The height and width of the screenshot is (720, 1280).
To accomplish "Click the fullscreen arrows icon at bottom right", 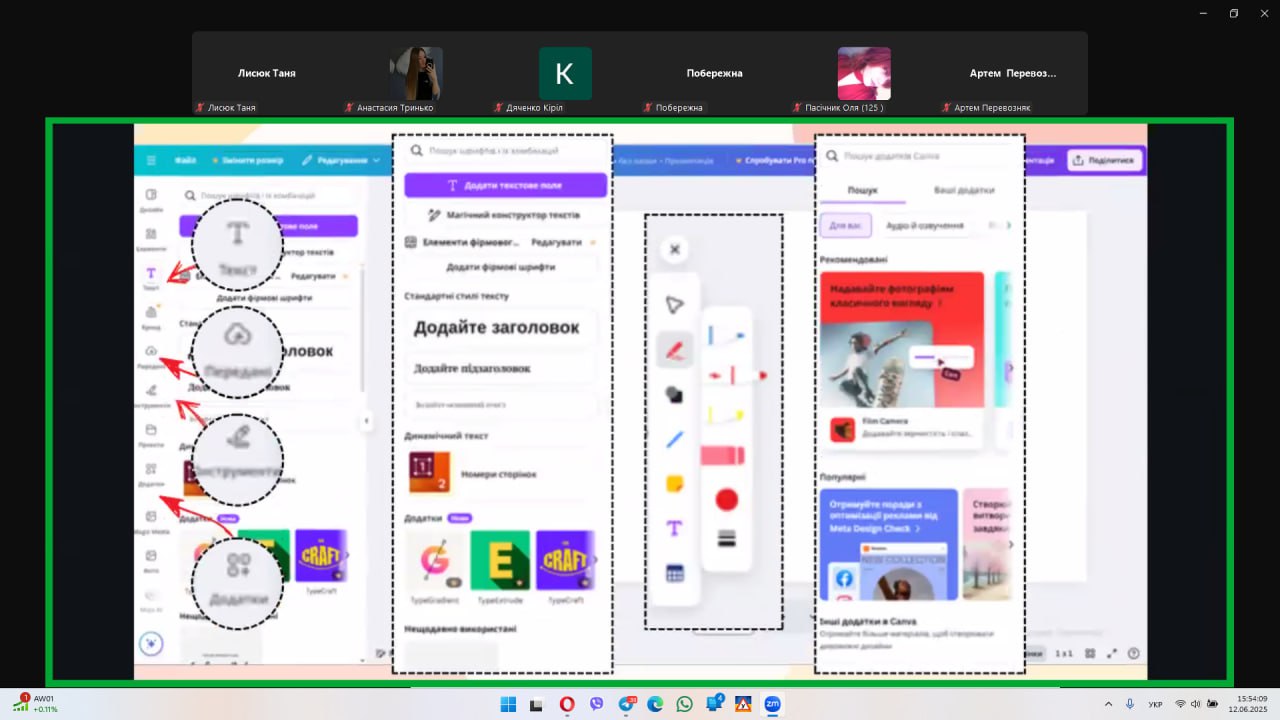I will 1111,653.
